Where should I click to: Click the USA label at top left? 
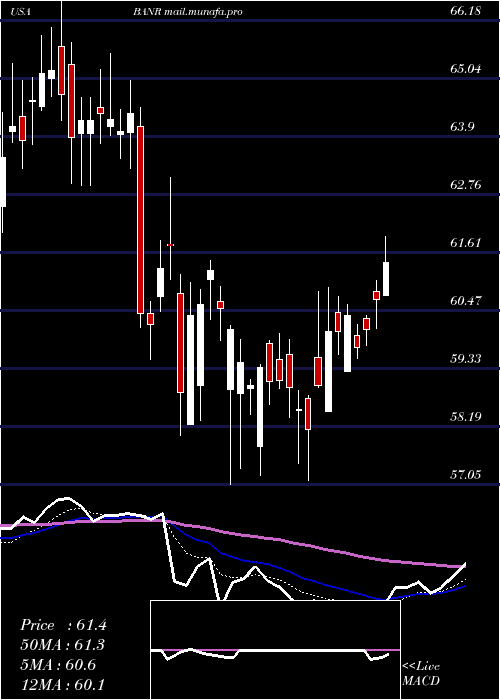pyautogui.click(x=21, y=12)
